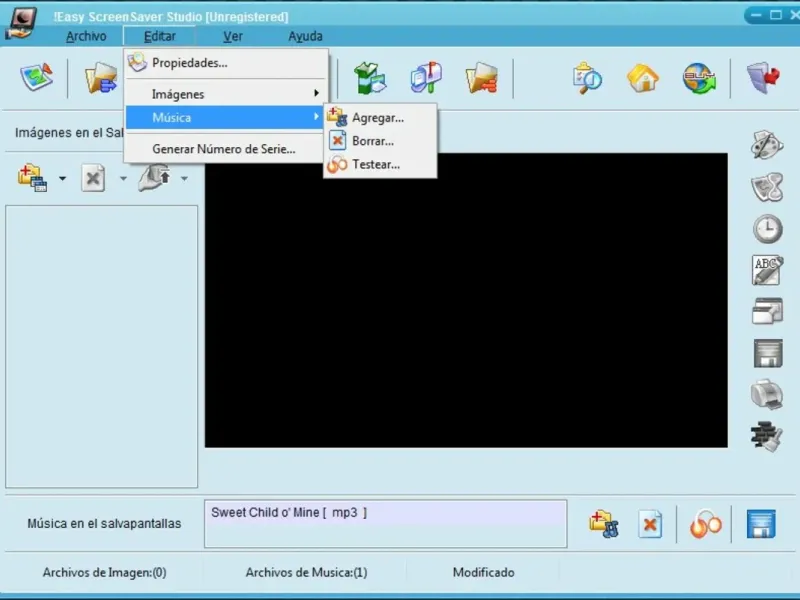Click the green package build icon

370,78
